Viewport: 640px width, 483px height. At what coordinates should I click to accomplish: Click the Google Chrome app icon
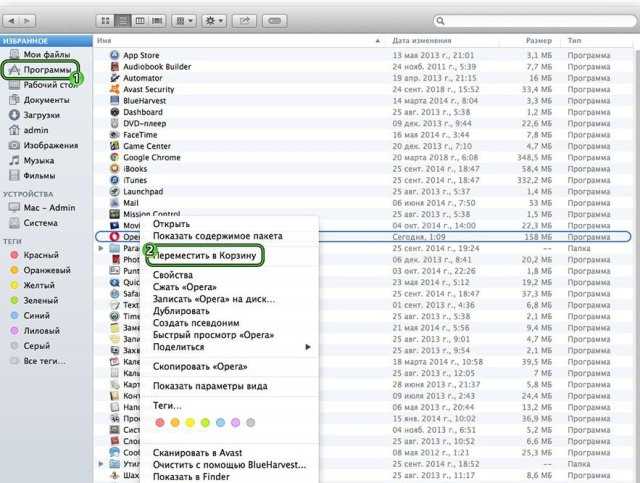pos(114,157)
